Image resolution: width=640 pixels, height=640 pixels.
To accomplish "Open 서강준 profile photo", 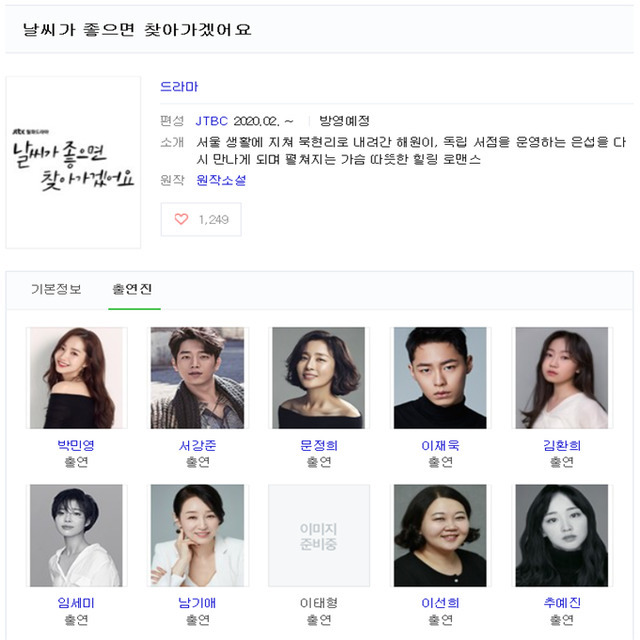I will tap(198, 378).
